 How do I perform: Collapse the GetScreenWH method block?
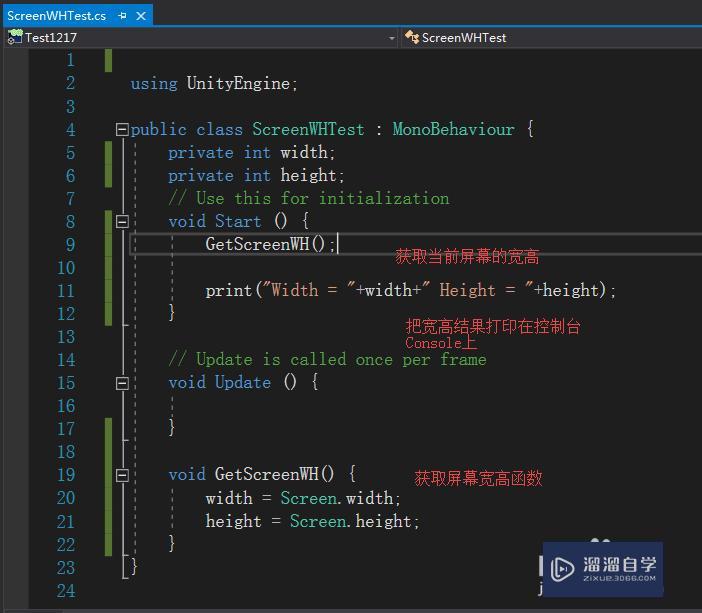122,475
